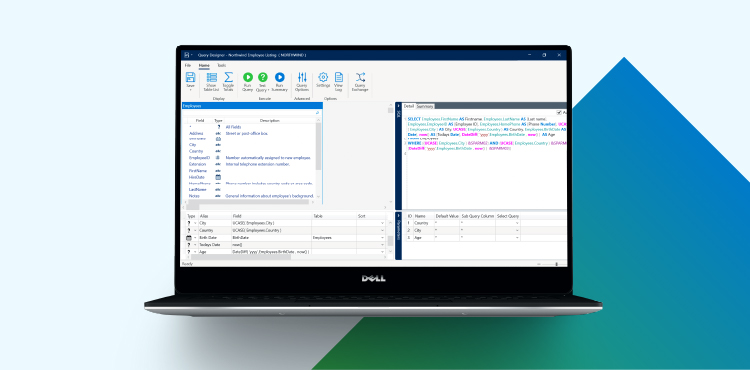This screenshot has width=750, height=370.
Task: Click the Default Value column header
Action: click(447, 216)
